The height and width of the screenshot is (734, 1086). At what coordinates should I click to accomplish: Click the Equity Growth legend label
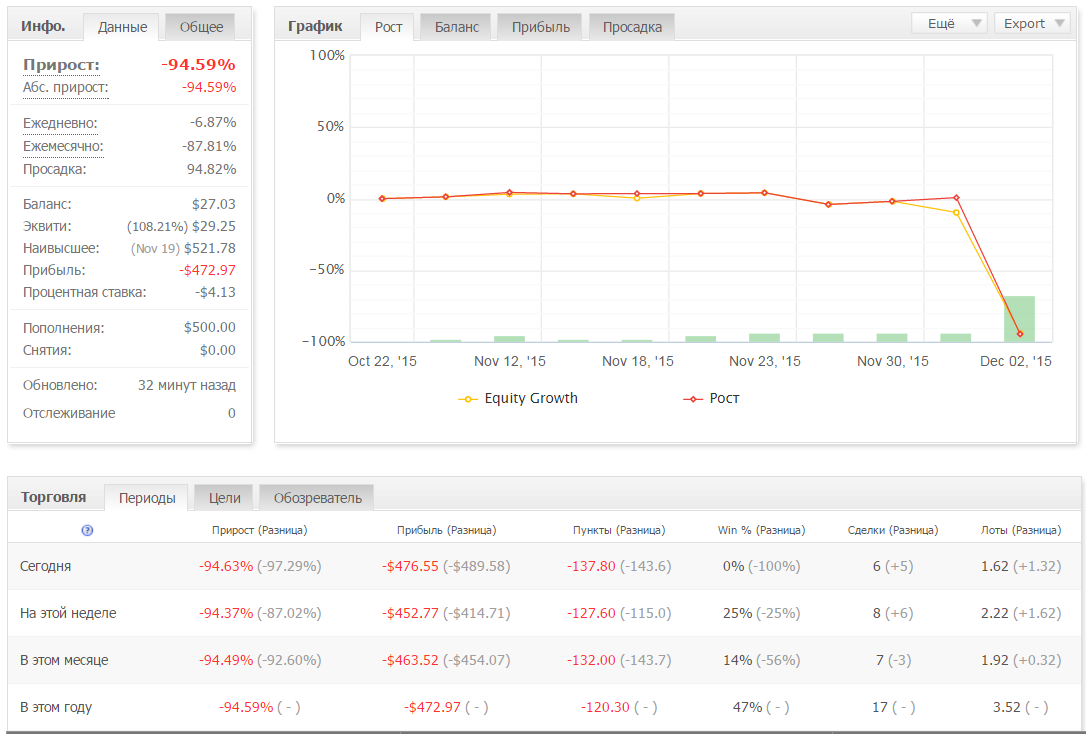click(531, 399)
